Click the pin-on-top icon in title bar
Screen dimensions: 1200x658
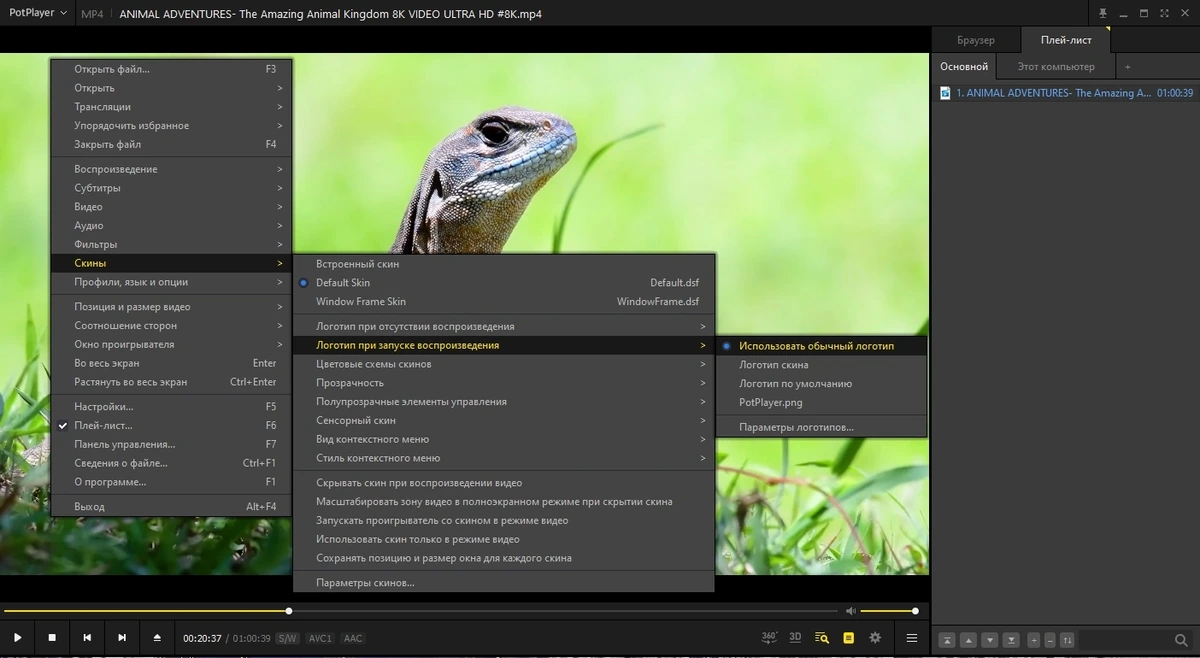coord(1102,13)
